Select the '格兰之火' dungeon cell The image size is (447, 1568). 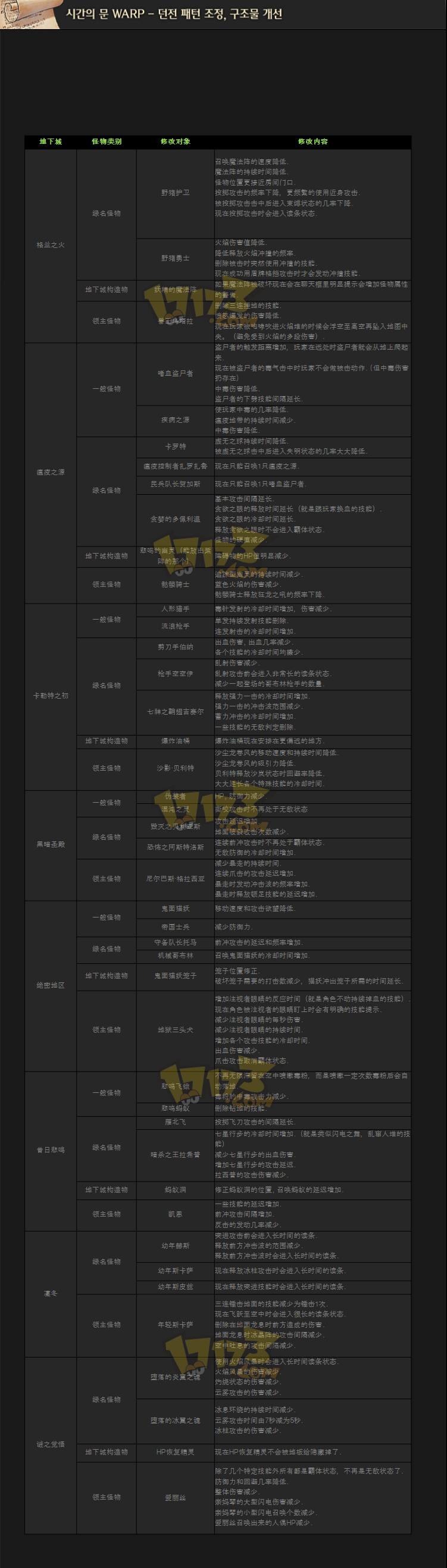(x=51, y=246)
